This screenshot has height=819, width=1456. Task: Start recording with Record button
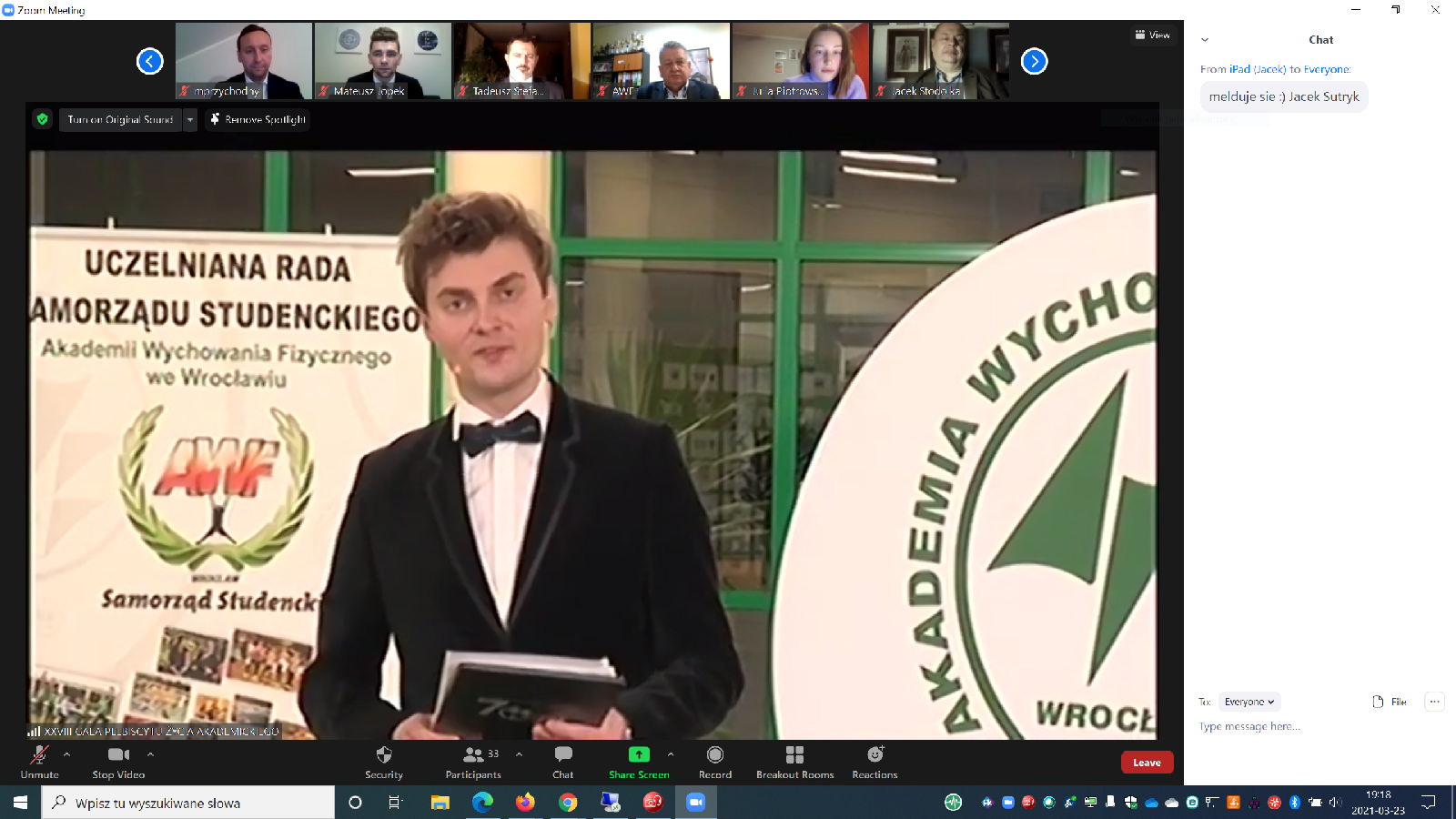[715, 762]
